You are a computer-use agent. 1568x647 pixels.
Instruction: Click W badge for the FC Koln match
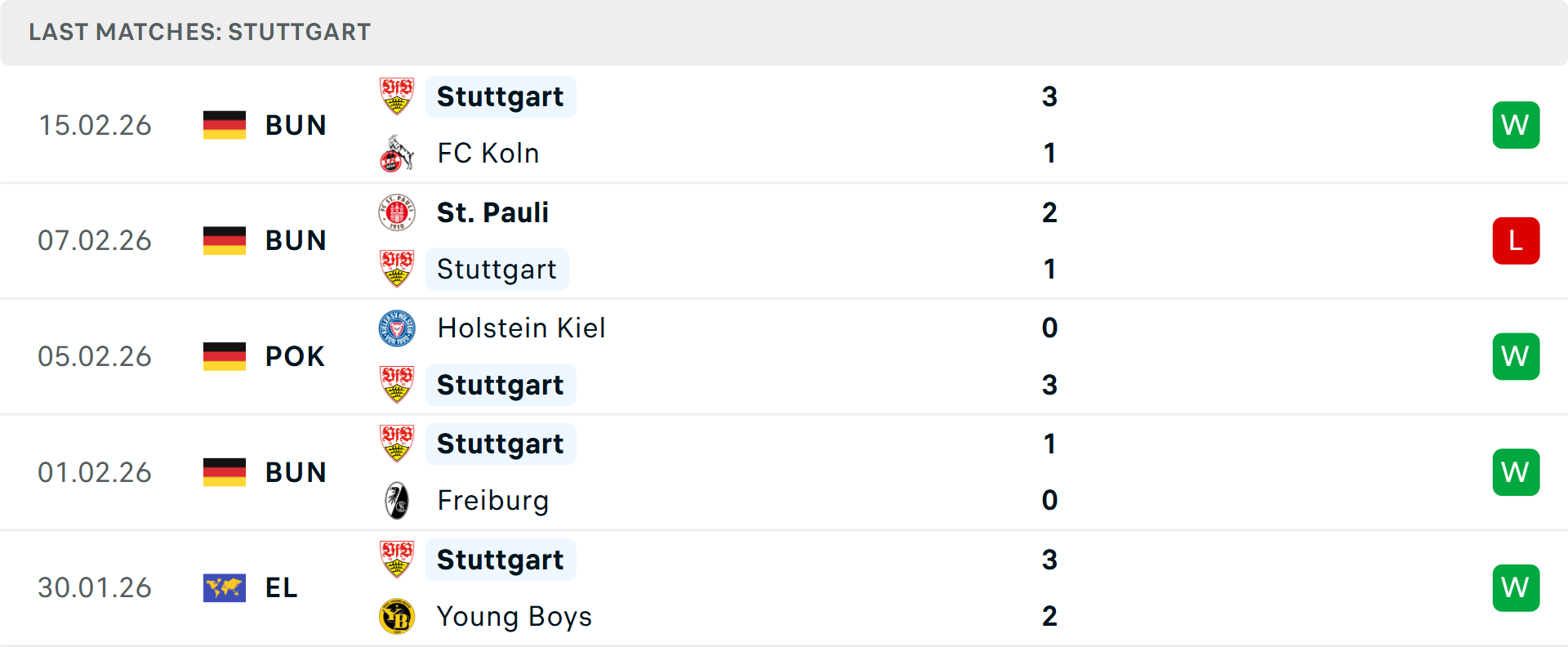1516,125
